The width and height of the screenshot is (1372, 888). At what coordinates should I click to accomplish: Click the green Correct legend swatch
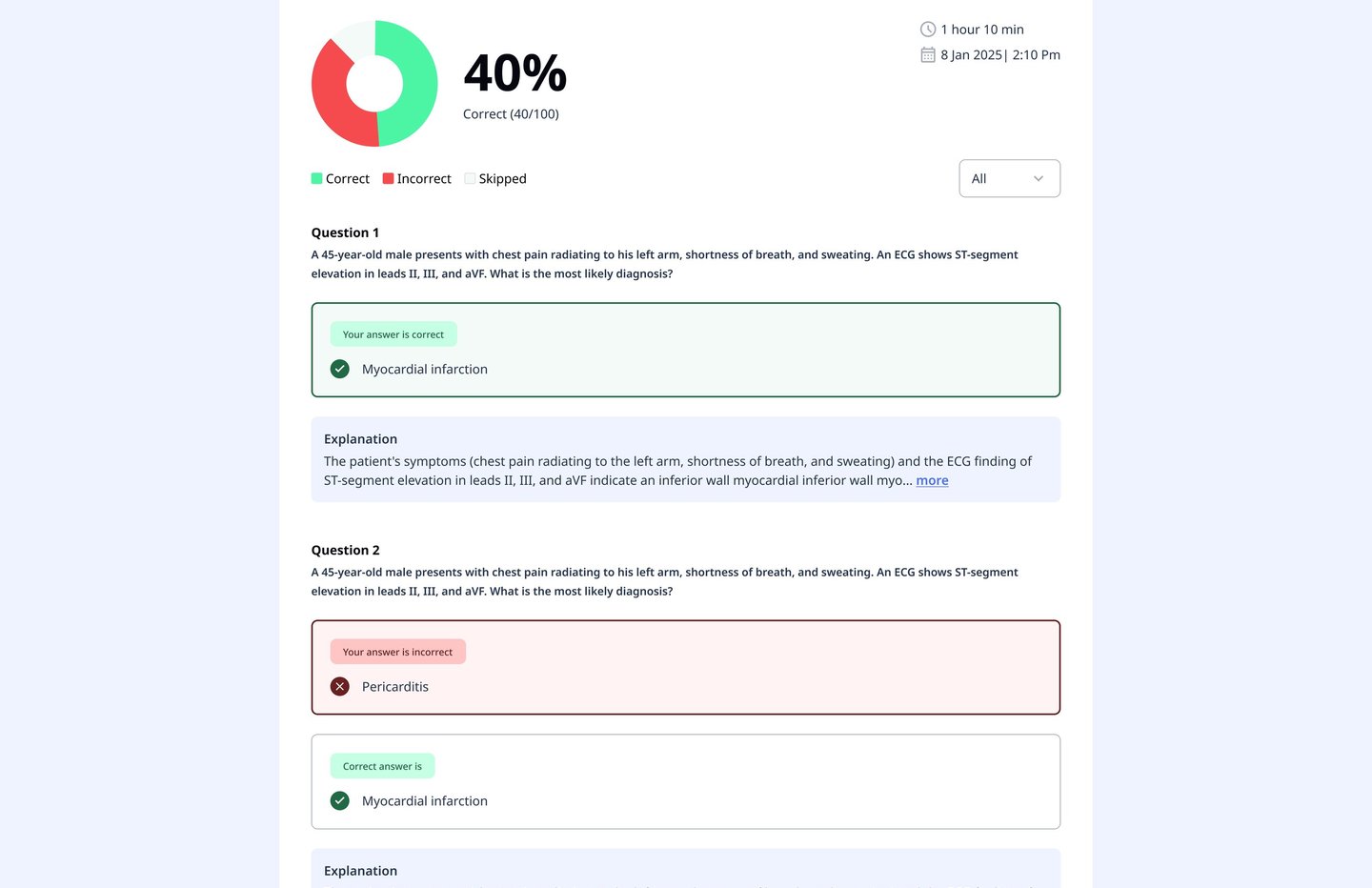316,178
